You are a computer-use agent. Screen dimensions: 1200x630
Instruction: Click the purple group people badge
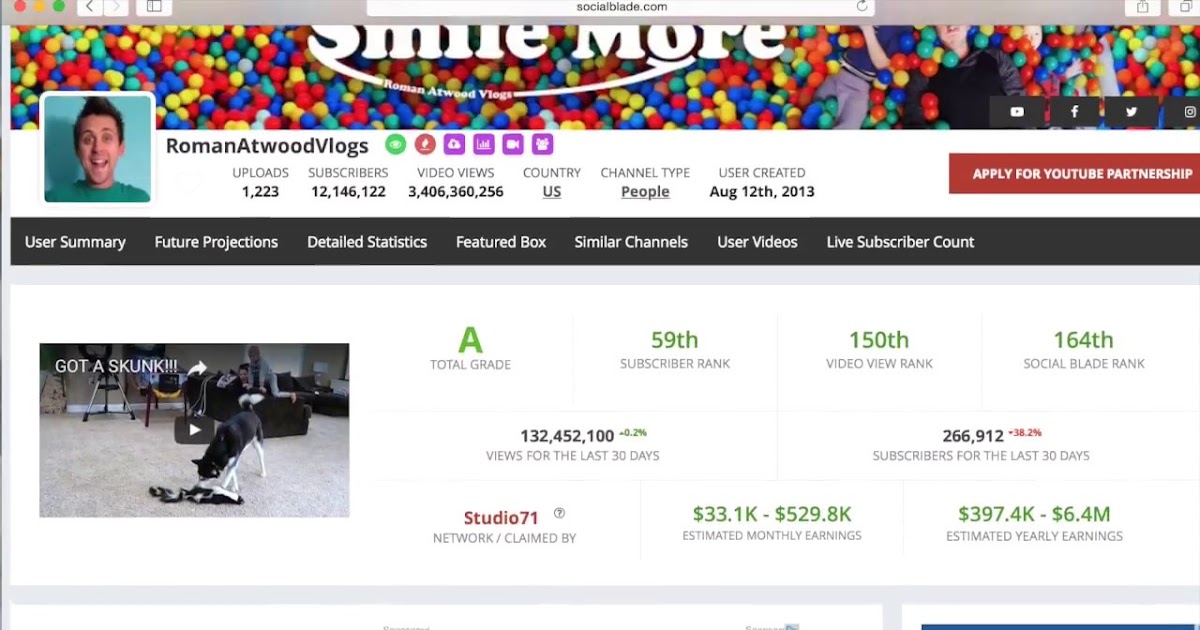pos(542,145)
